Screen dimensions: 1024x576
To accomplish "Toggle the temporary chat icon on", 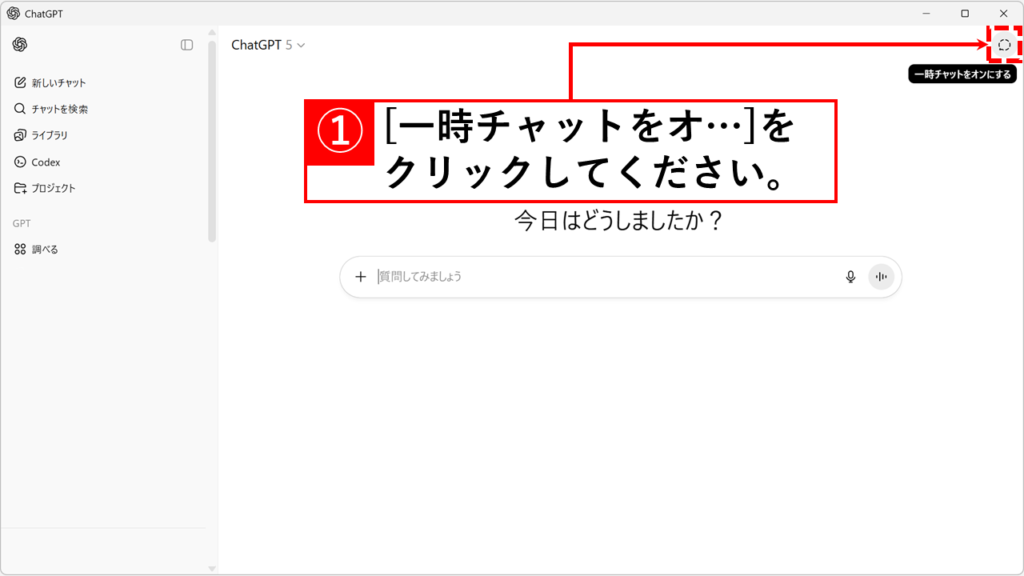I will point(1004,45).
